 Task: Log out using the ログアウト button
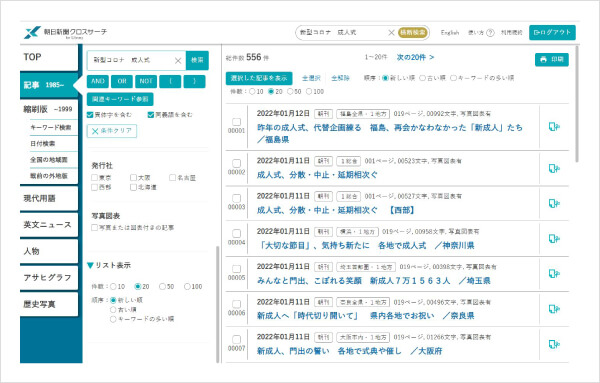pyautogui.click(x=552, y=33)
